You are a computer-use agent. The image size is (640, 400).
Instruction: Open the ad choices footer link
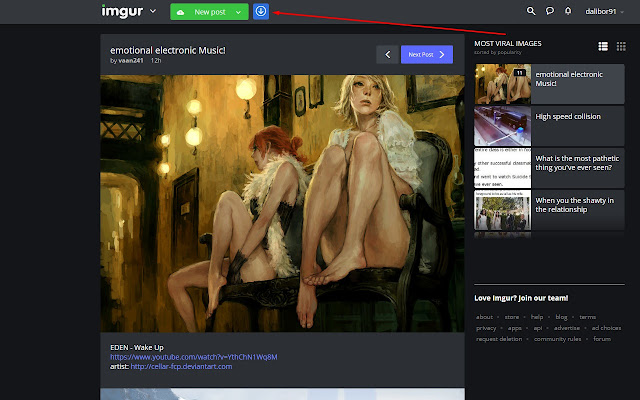606,328
